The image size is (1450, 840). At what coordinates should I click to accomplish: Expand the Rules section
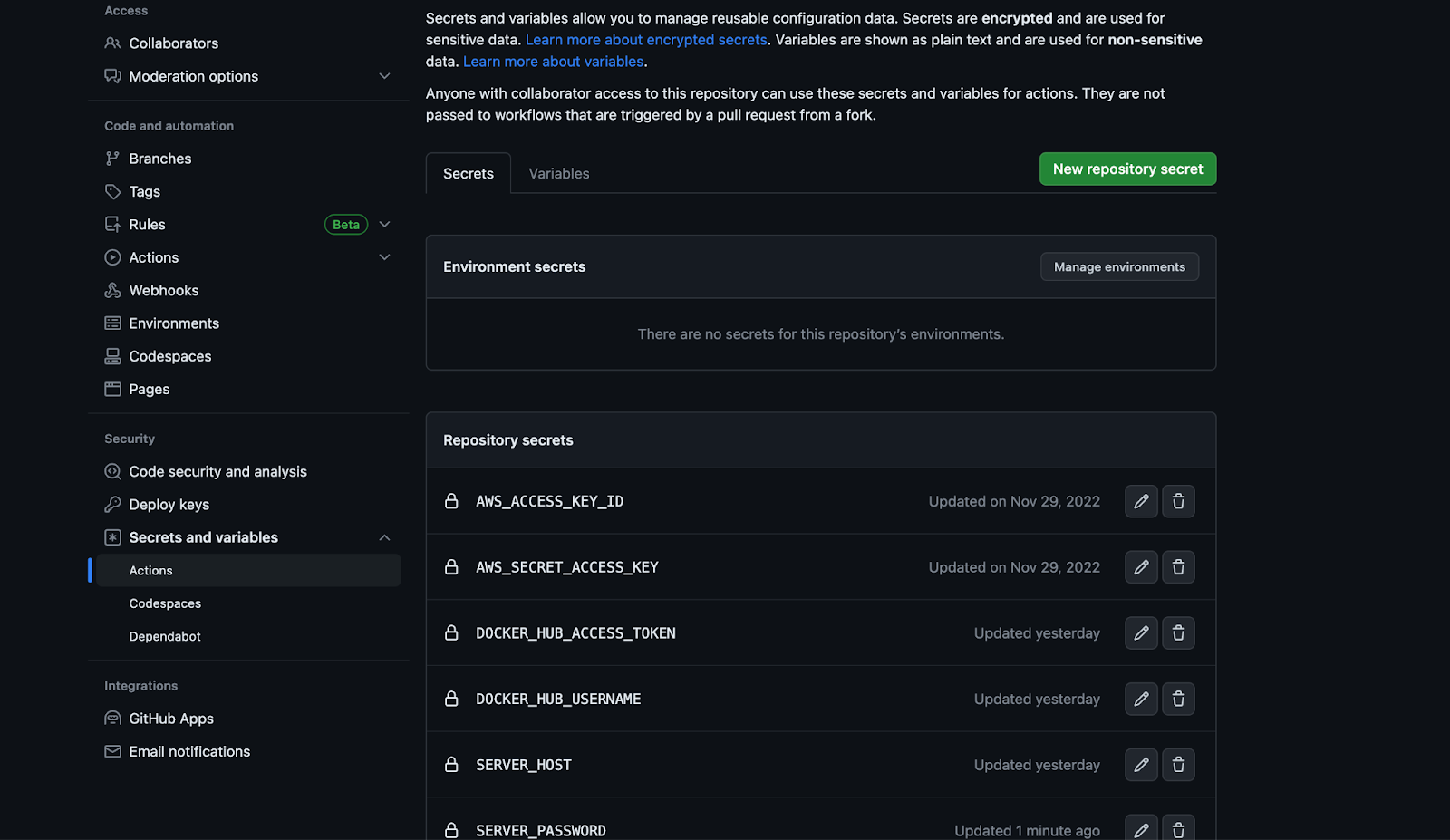click(384, 224)
